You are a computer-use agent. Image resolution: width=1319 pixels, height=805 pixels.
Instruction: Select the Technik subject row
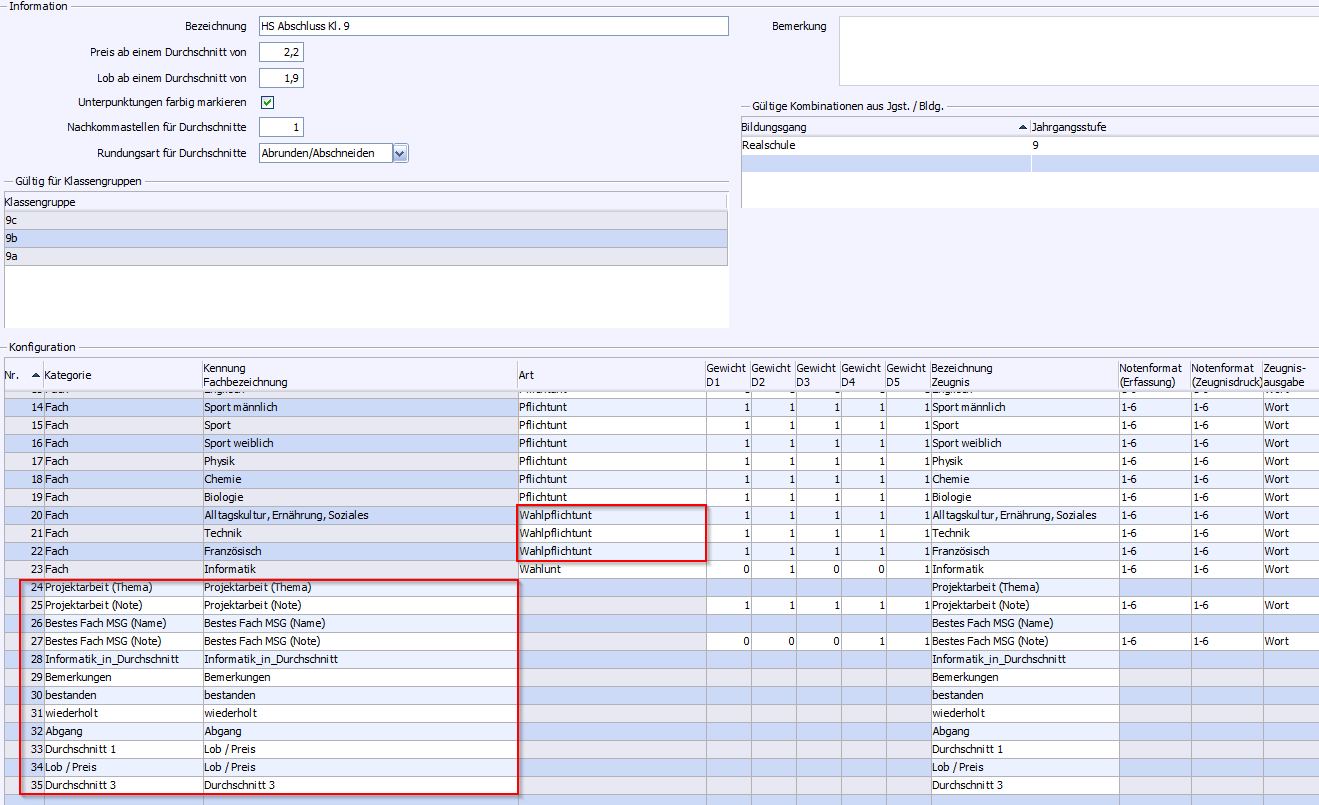pyautogui.click(x=360, y=533)
